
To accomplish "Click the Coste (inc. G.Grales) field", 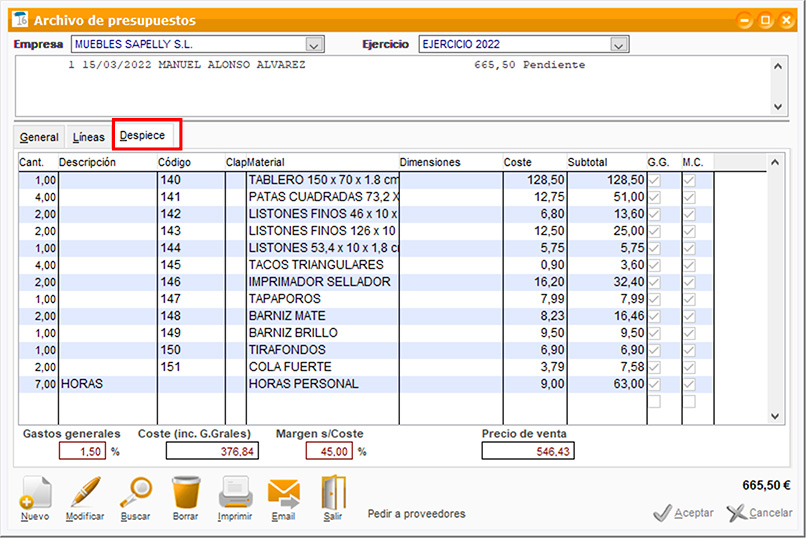I will pos(212,451).
